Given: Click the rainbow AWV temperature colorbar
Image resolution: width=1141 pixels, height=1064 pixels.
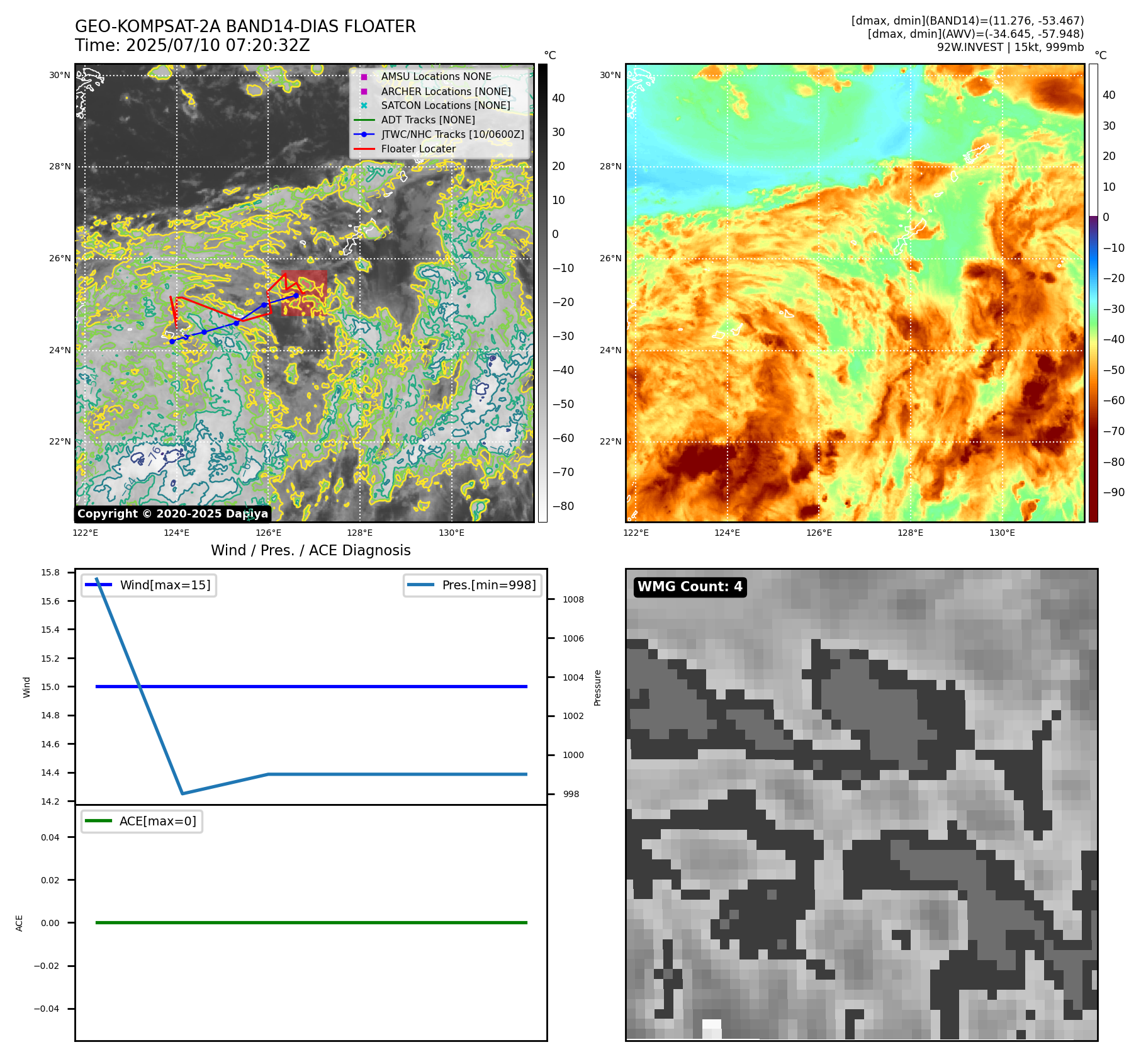Looking at the screenshot, I should pos(1093,293).
